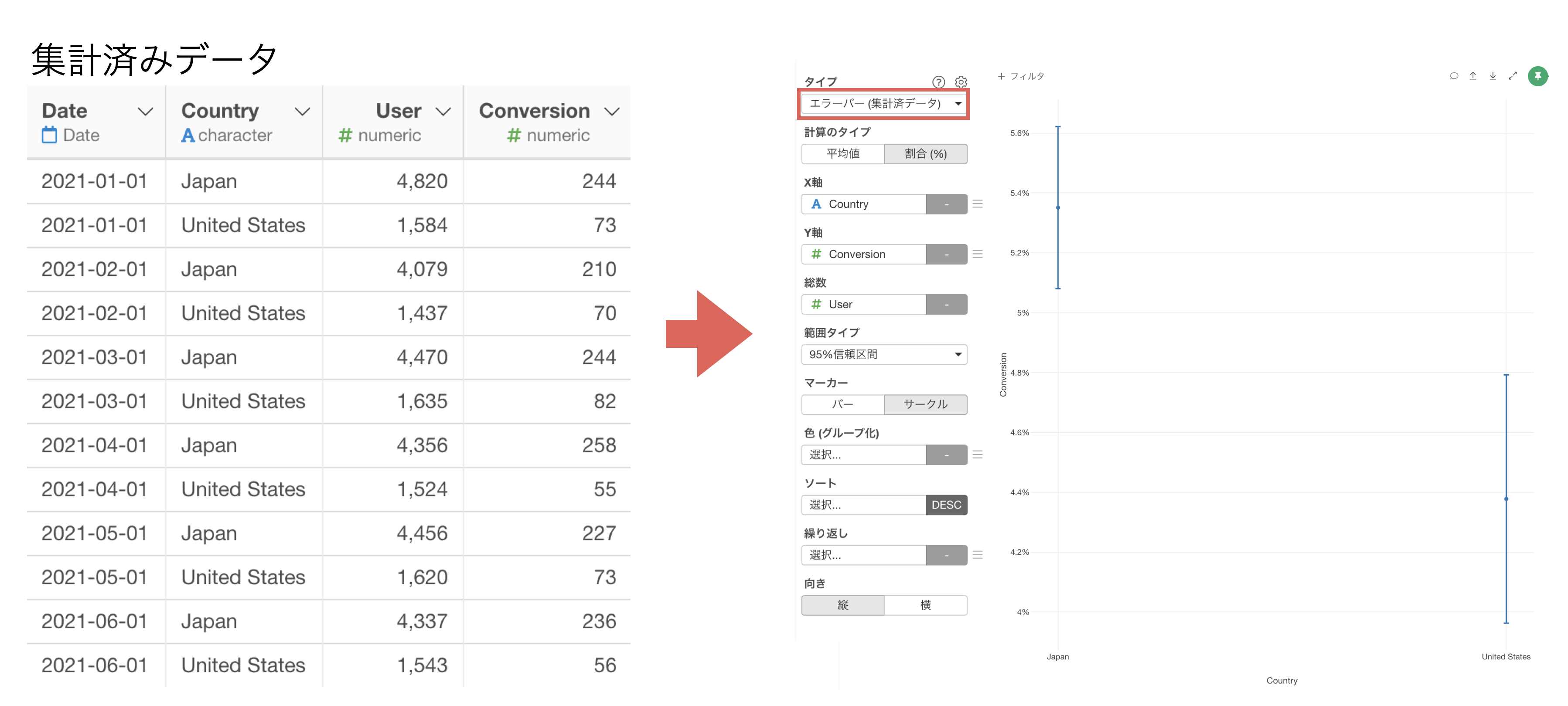The width and height of the screenshot is (1568, 706).
Task: Toggle the DESC sort order button
Action: pyautogui.click(x=946, y=505)
